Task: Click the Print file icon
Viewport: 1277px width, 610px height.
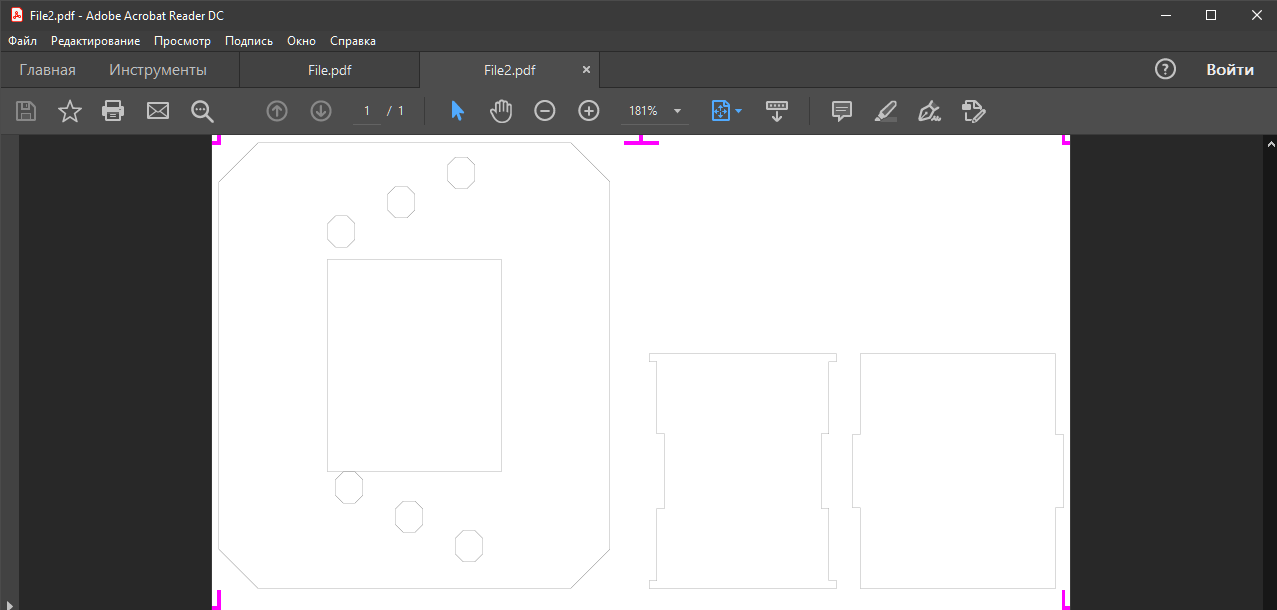Action: pyautogui.click(x=114, y=111)
